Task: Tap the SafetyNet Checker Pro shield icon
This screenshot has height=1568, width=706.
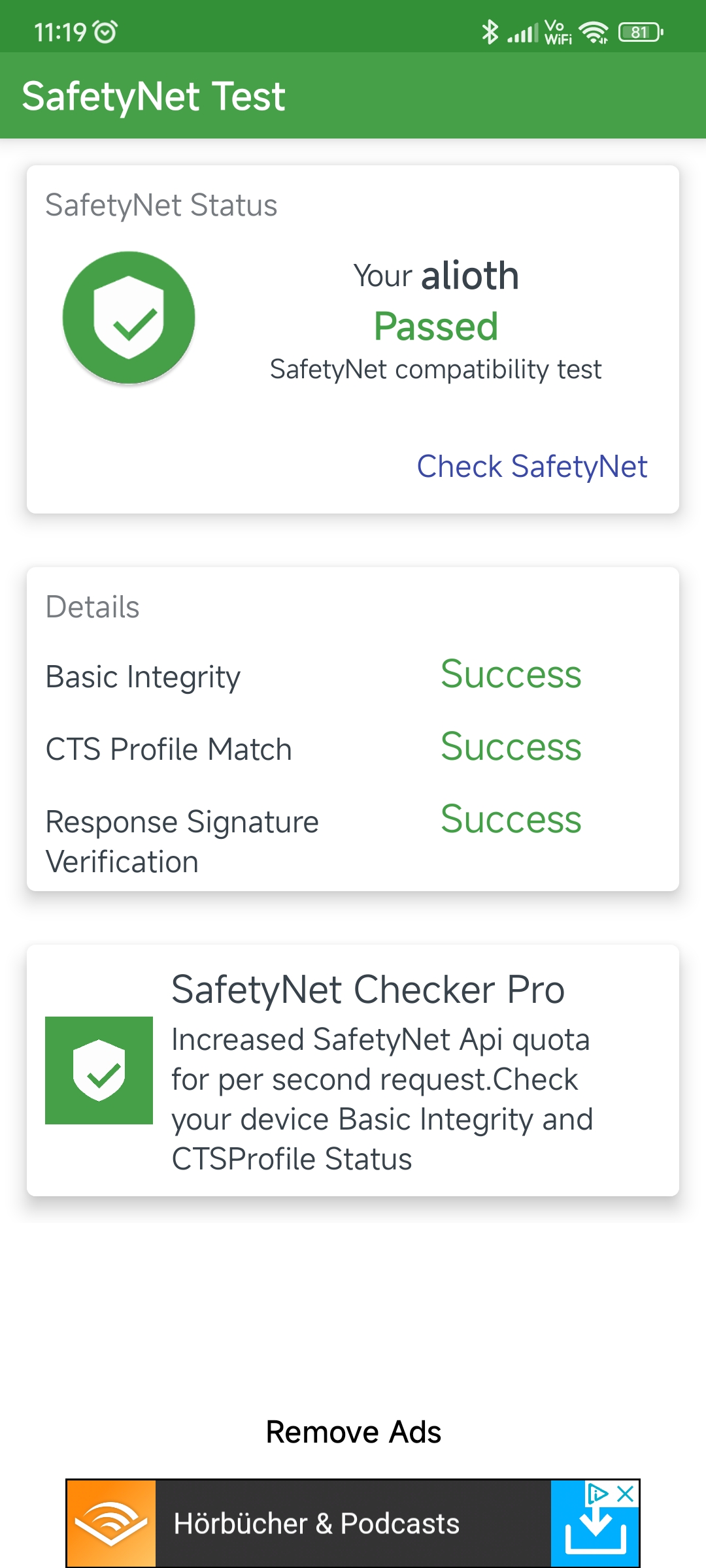Action: point(99,1070)
